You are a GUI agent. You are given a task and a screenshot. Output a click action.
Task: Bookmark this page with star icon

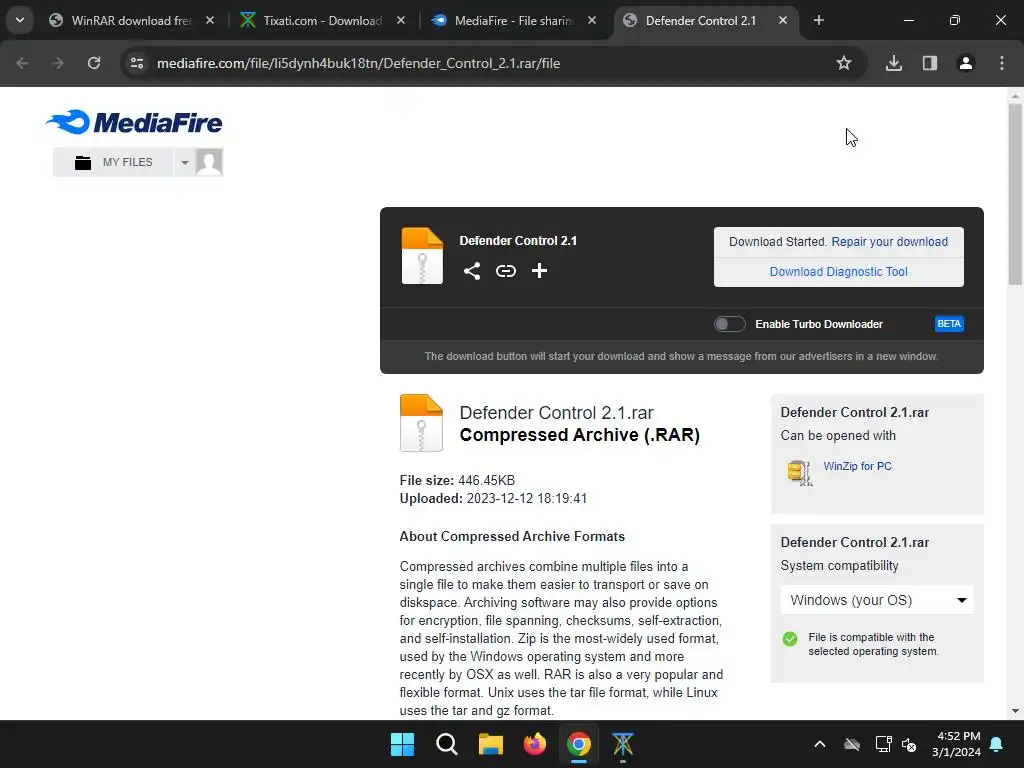(844, 63)
